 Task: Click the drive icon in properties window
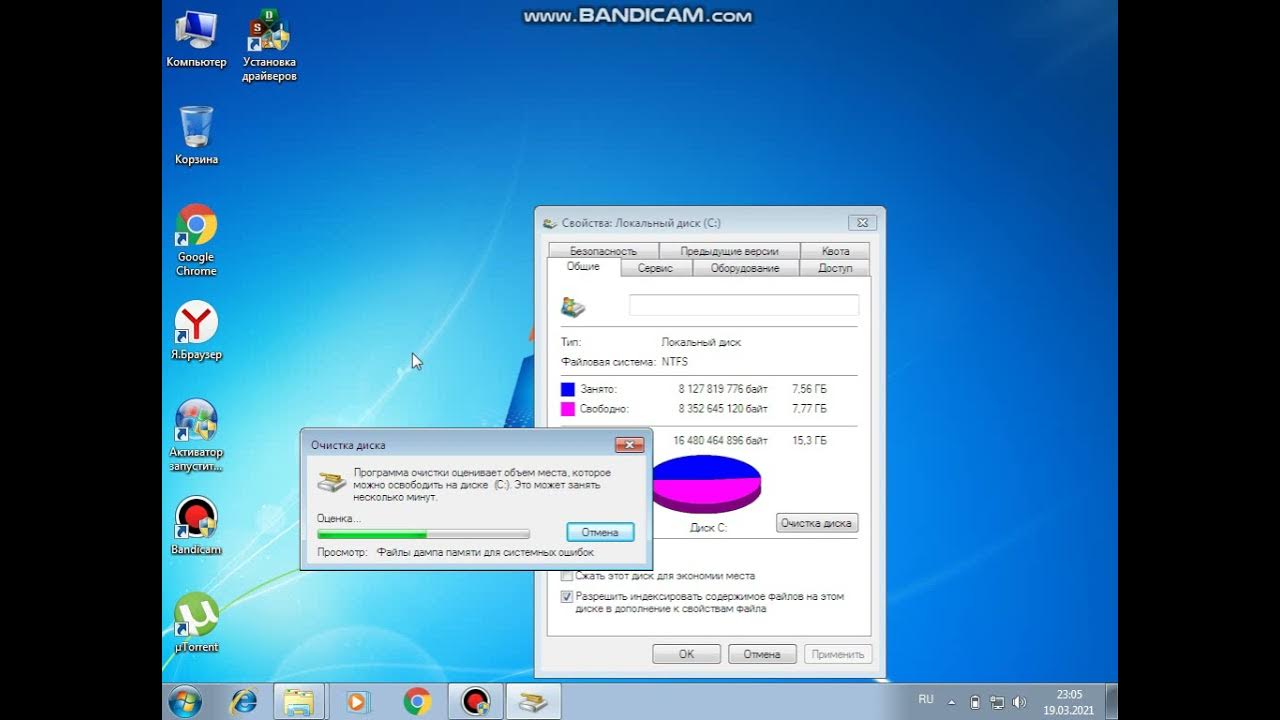[573, 307]
